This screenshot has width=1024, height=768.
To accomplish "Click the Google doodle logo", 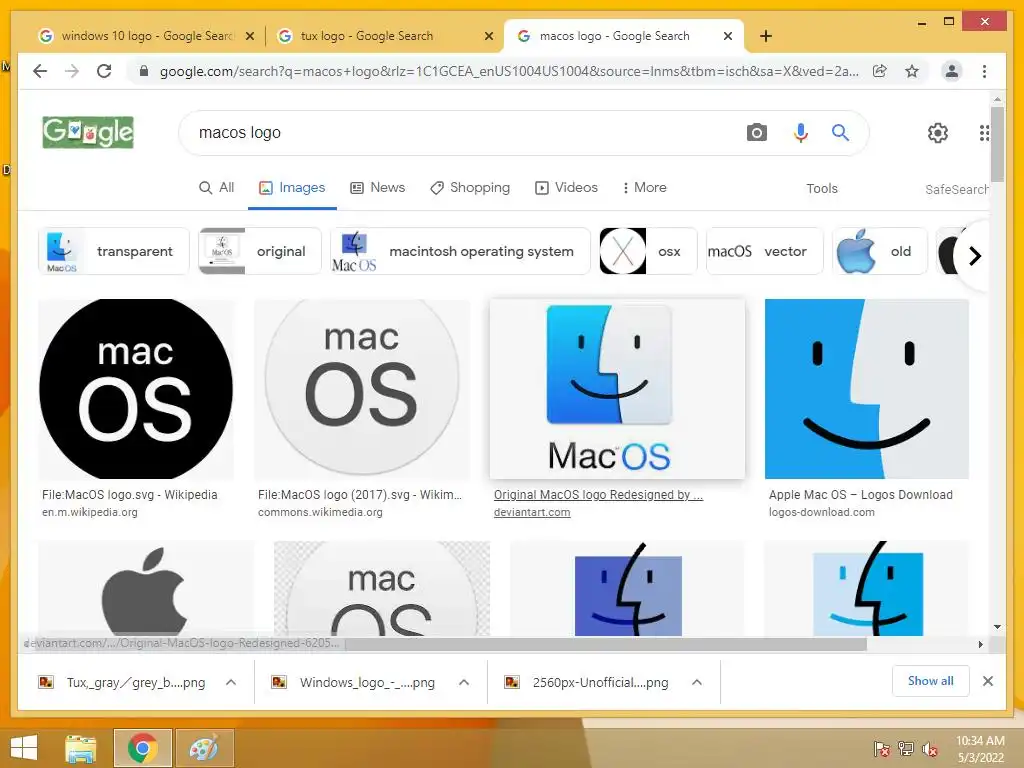I will tap(88, 133).
